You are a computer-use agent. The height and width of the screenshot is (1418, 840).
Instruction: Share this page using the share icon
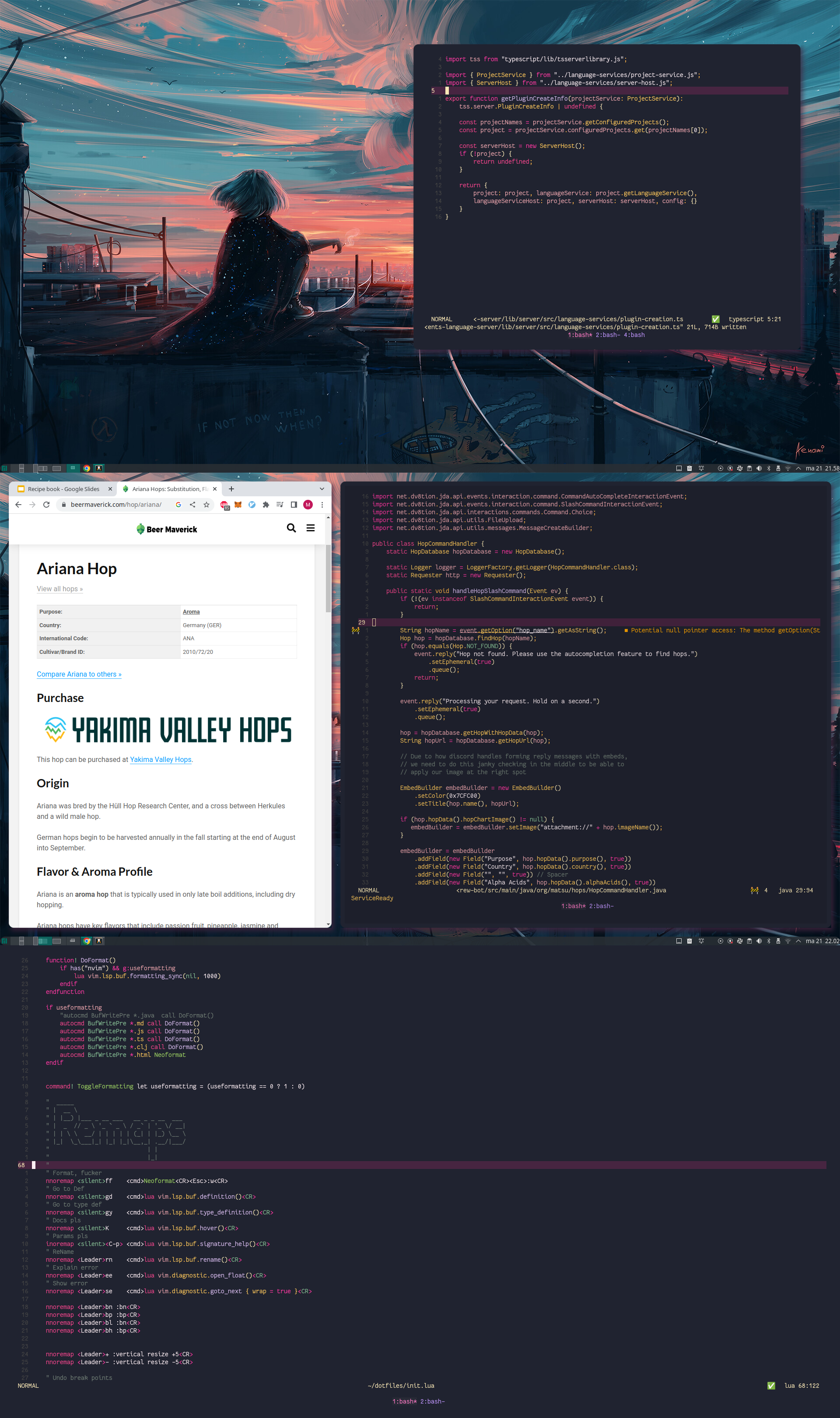pos(192,504)
